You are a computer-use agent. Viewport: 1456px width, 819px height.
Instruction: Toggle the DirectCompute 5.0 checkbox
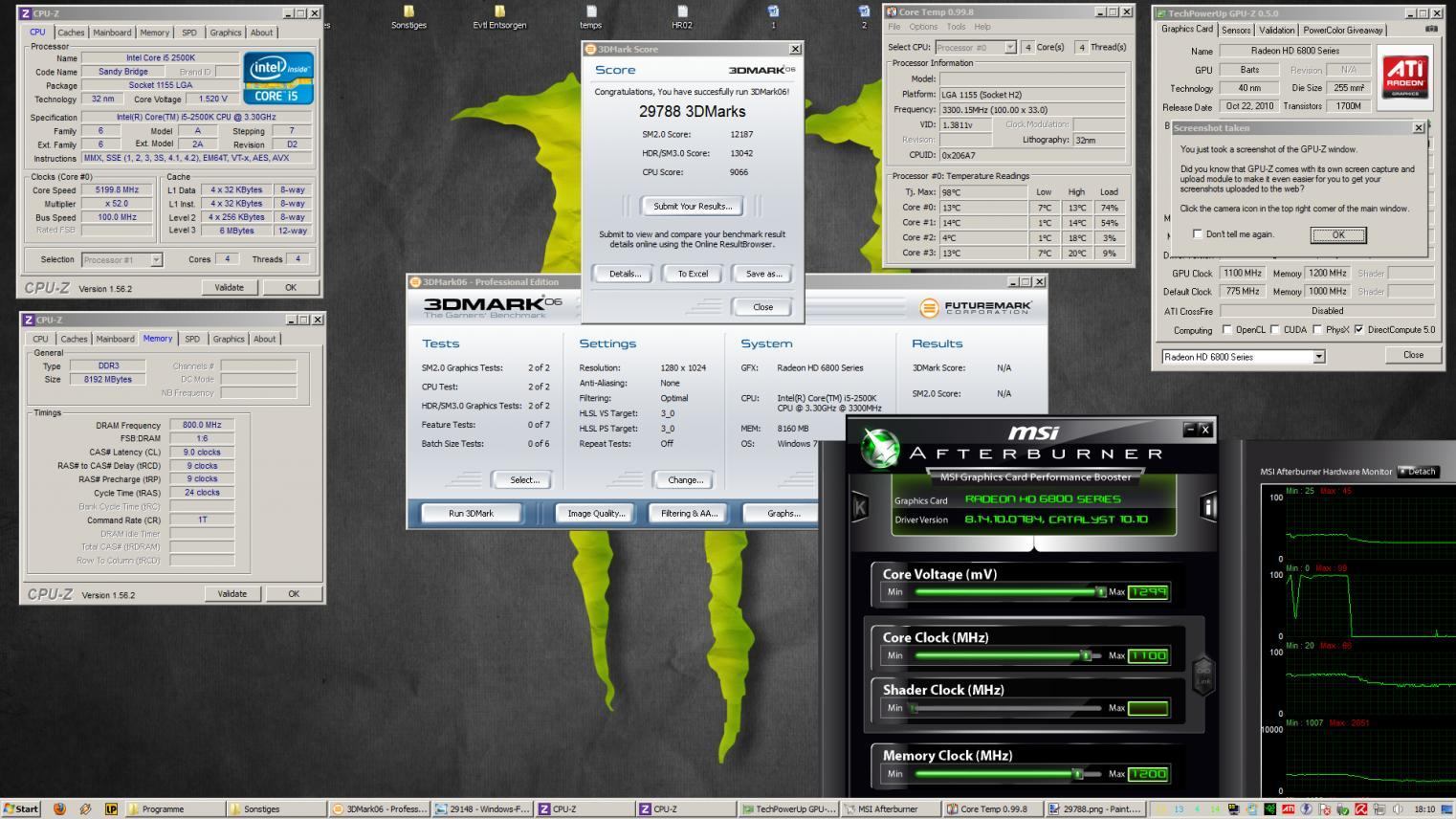1358,329
